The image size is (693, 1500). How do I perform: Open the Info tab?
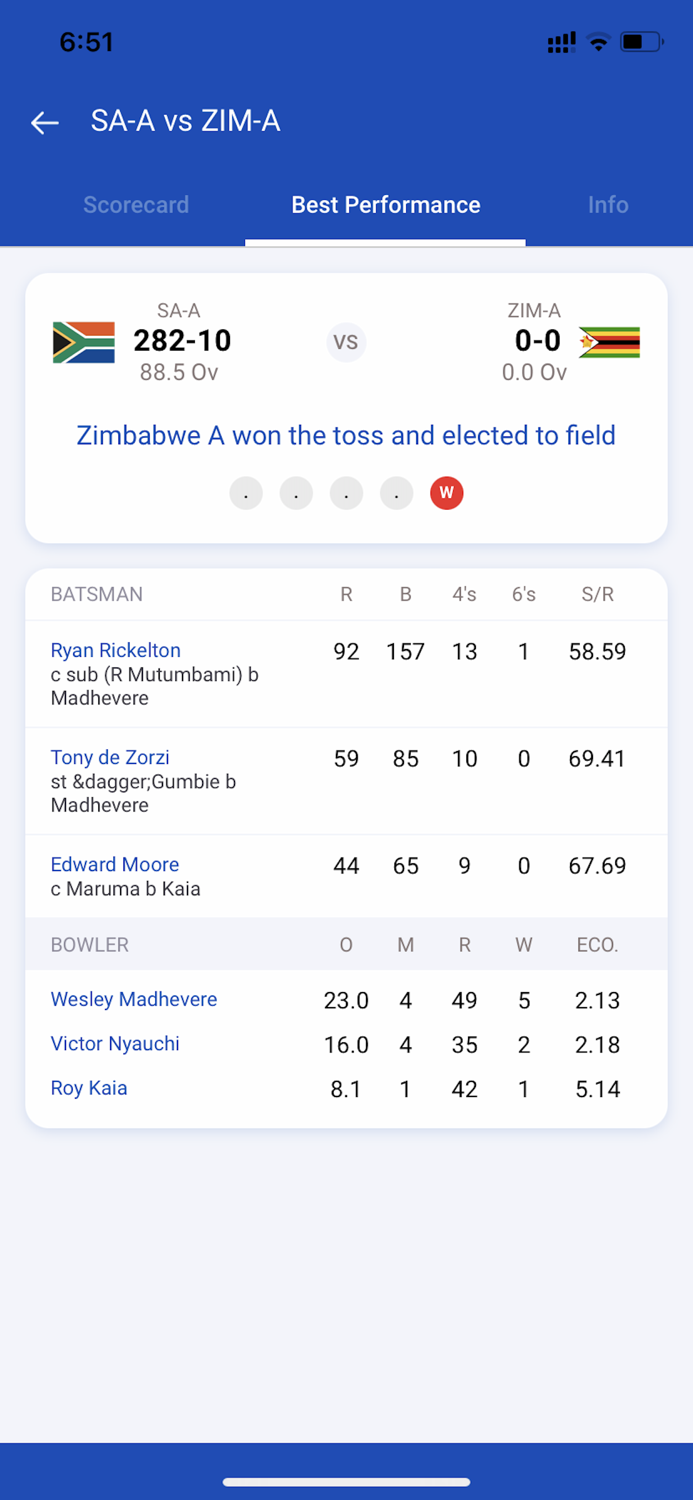(609, 205)
